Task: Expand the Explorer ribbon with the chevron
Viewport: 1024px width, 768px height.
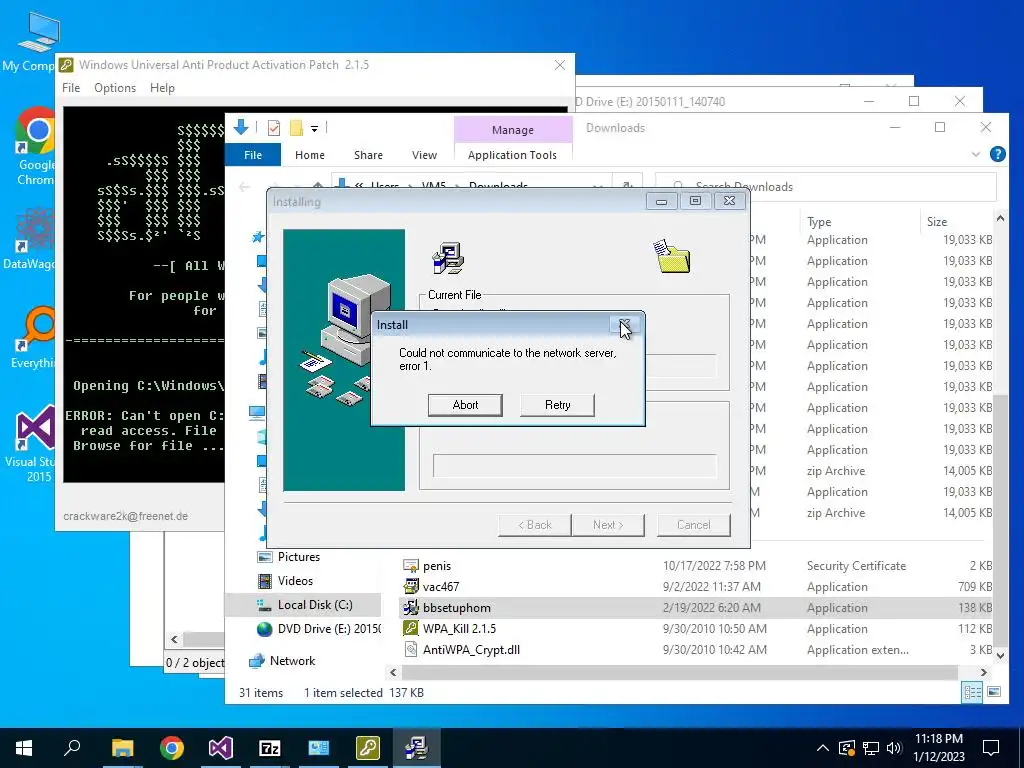Action: point(976,155)
